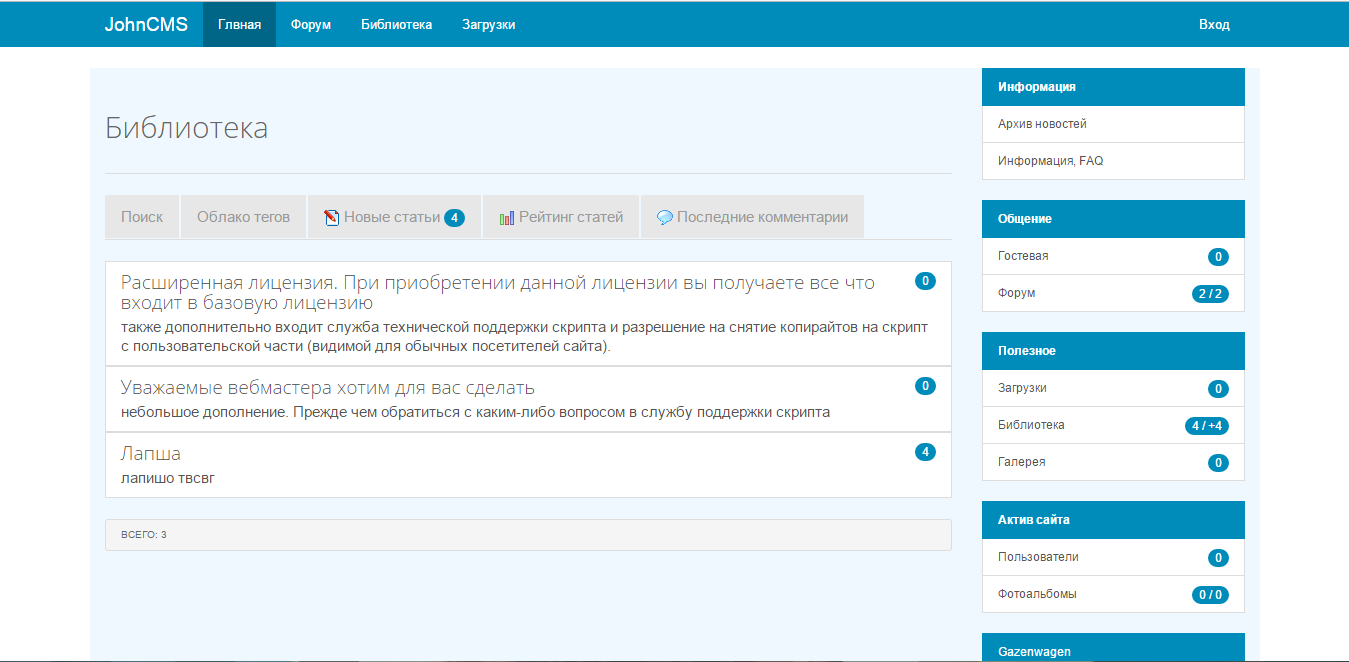Visit Гостевая in the Общение section
The image size is (1349, 662).
click(1023, 256)
